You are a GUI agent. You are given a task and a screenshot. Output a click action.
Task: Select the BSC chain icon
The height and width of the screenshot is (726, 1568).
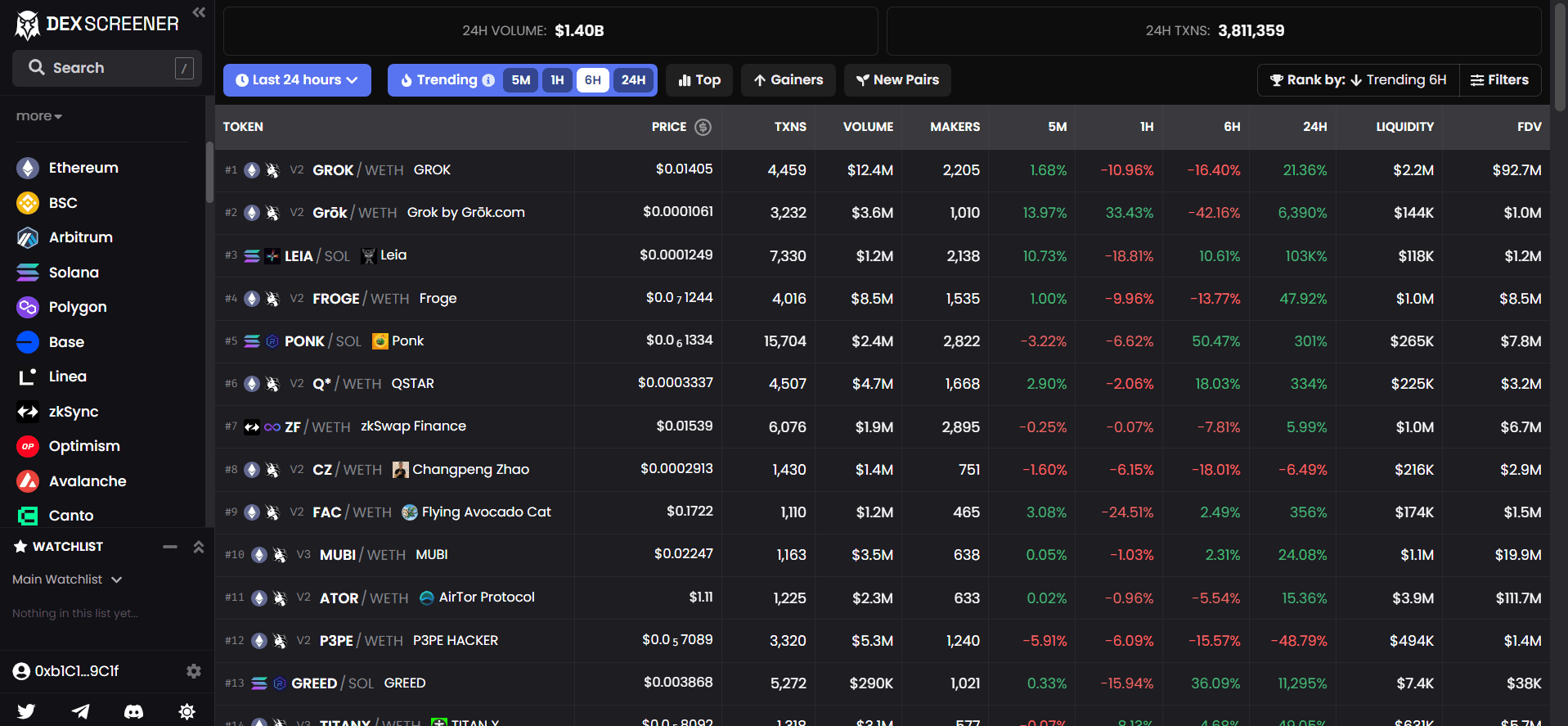click(28, 203)
